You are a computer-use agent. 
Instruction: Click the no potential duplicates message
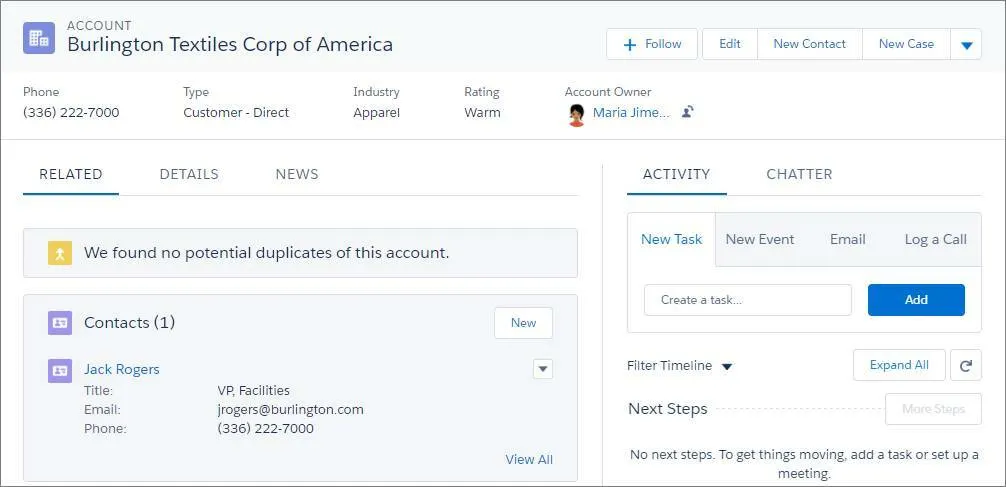coord(266,253)
